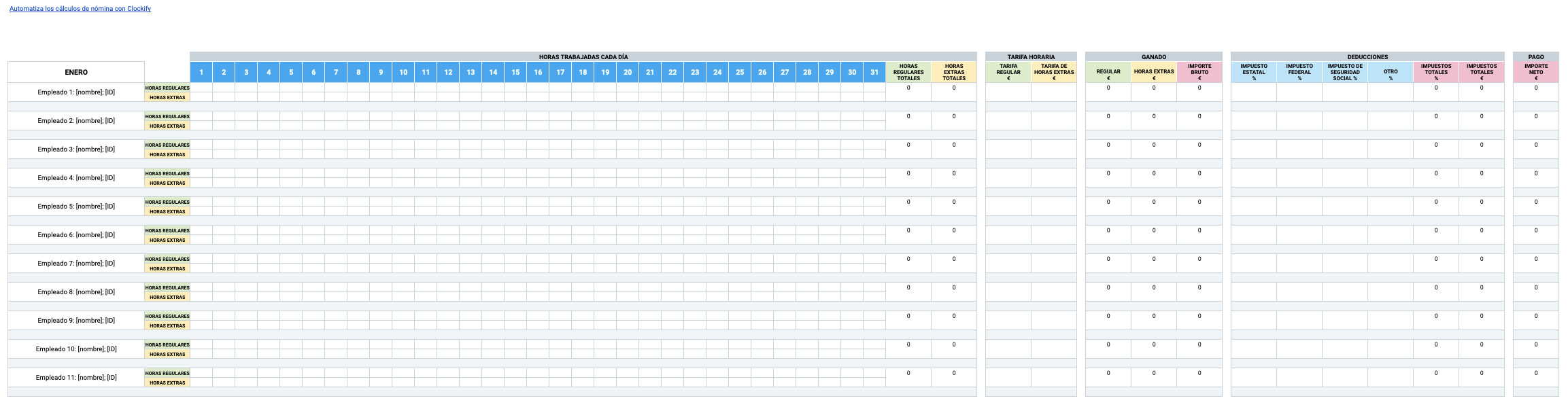Select Empleado 4's HORAS REGULARES row label
The image size is (1568, 409).
tap(167, 173)
